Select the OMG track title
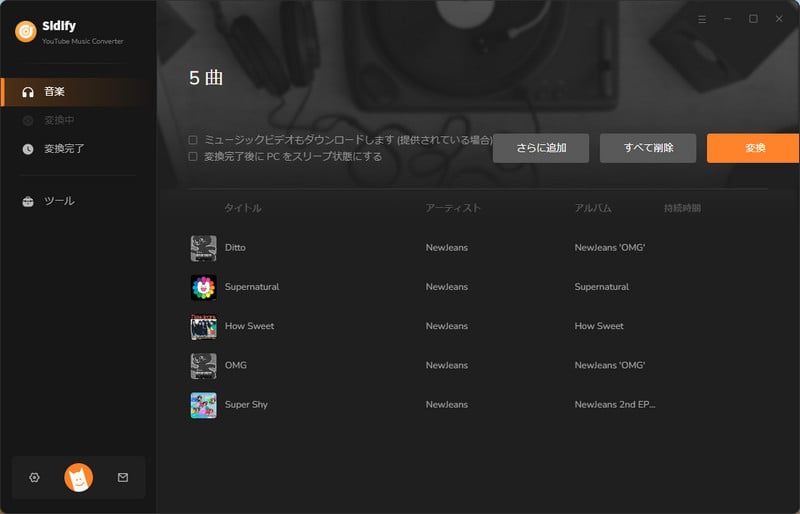 (x=236, y=365)
